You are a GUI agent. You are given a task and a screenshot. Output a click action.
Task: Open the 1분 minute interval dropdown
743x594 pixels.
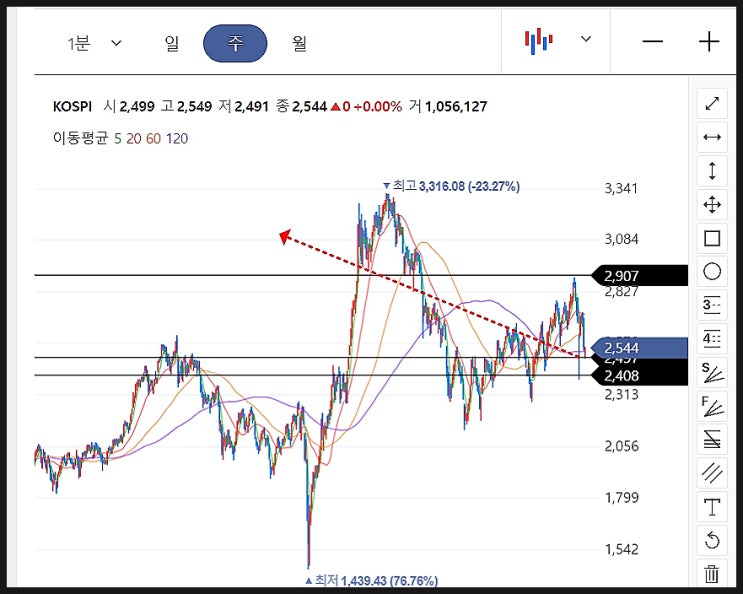coord(94,44)
